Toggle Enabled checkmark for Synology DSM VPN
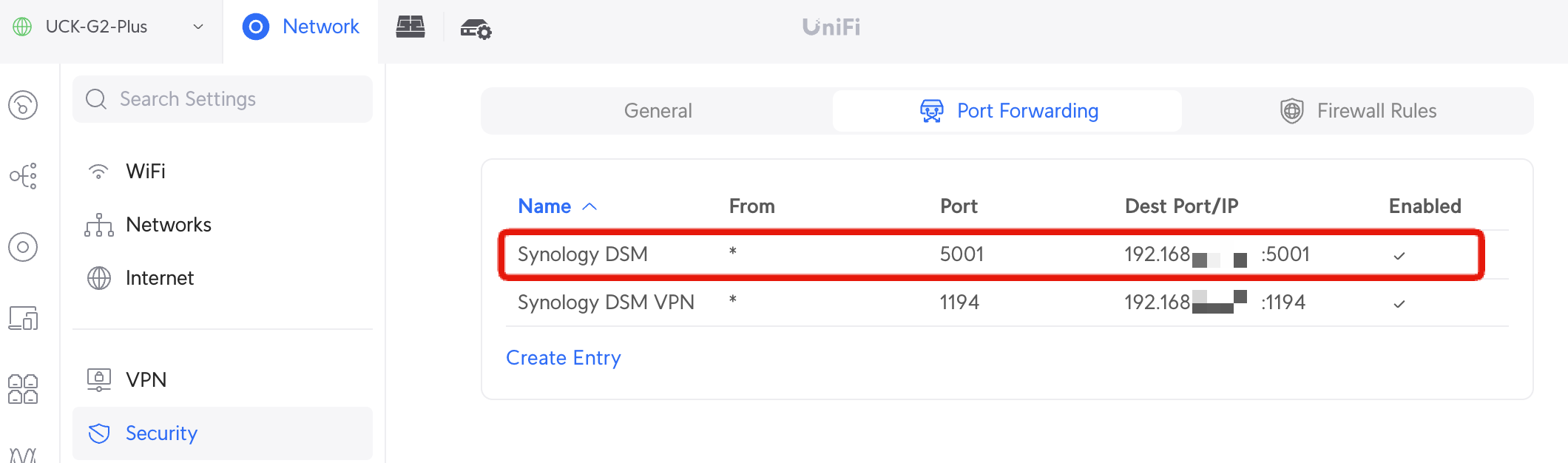This screenshot has width=1568, height=463. (1399, 304)
